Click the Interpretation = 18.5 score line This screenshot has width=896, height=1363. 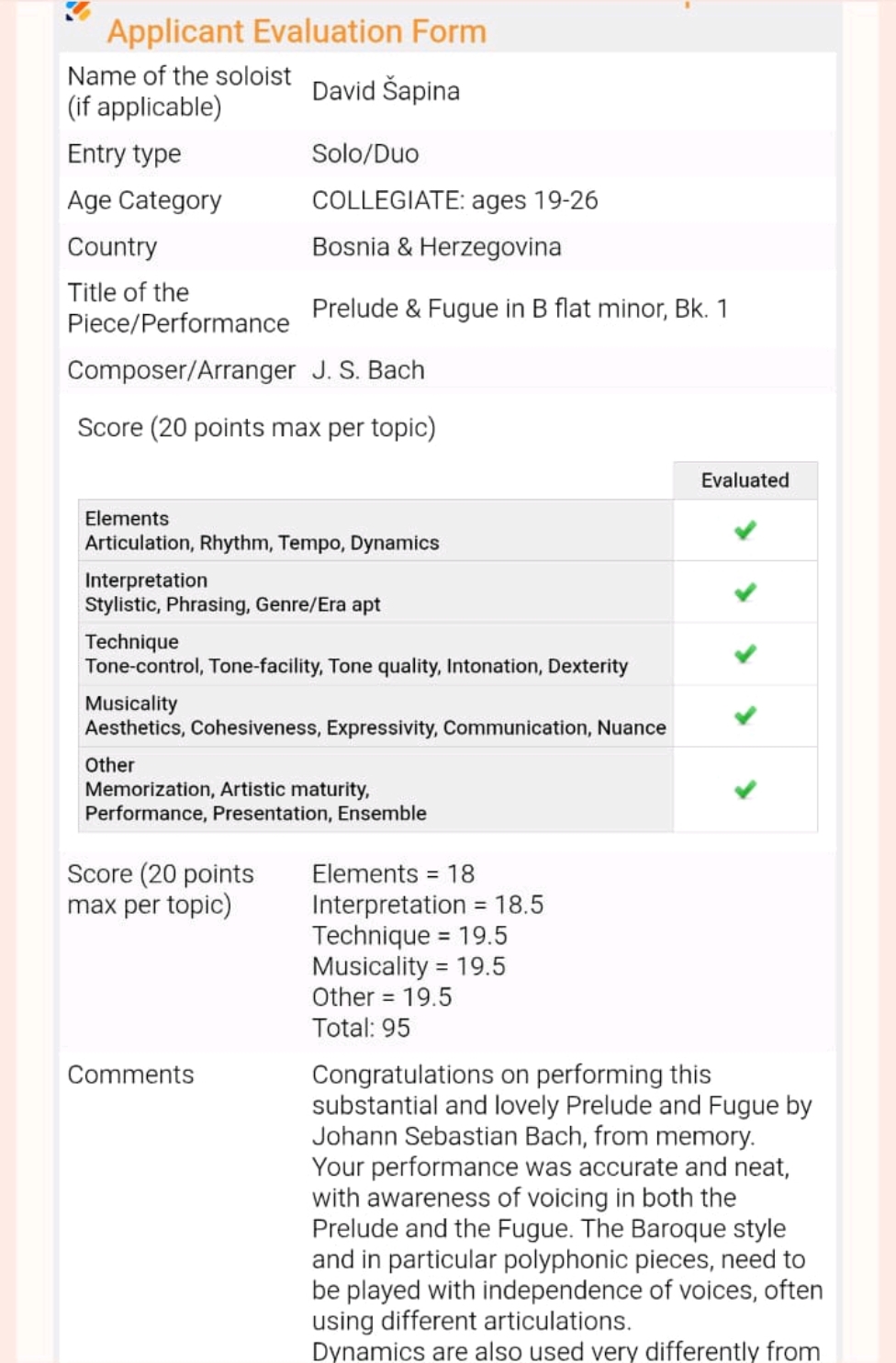point(428,905)
